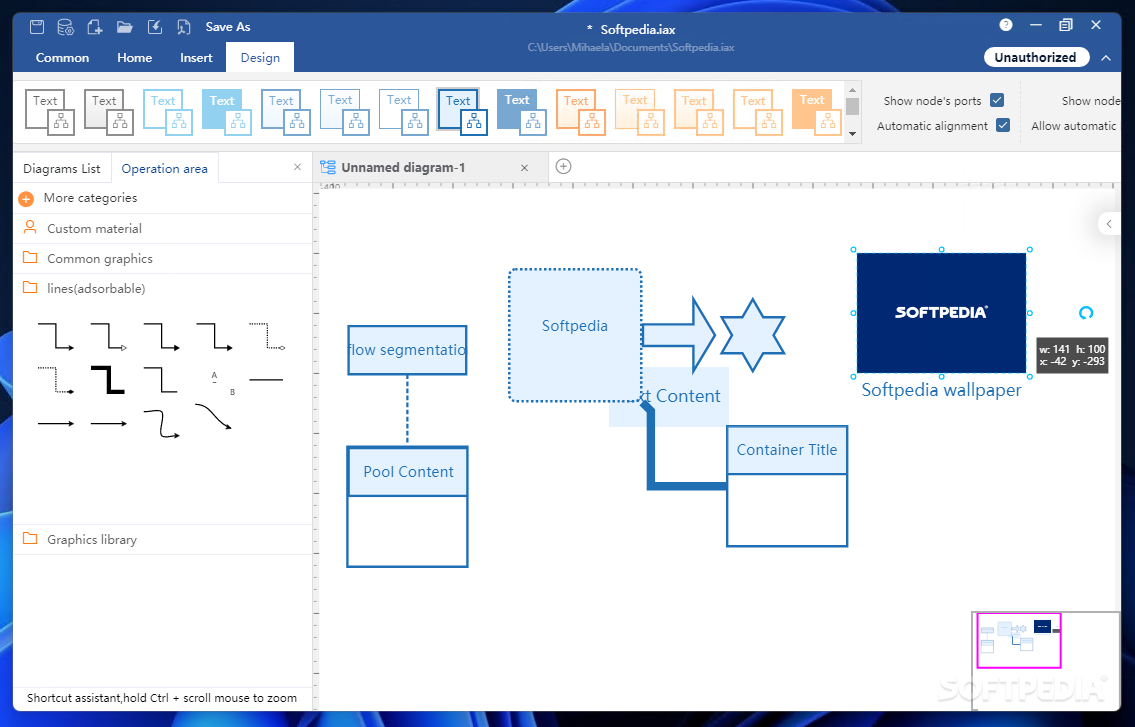Select the flow segmentation node
This screenshot has height=727, width=1135.
pyautogui.click(x=407, y=350)
